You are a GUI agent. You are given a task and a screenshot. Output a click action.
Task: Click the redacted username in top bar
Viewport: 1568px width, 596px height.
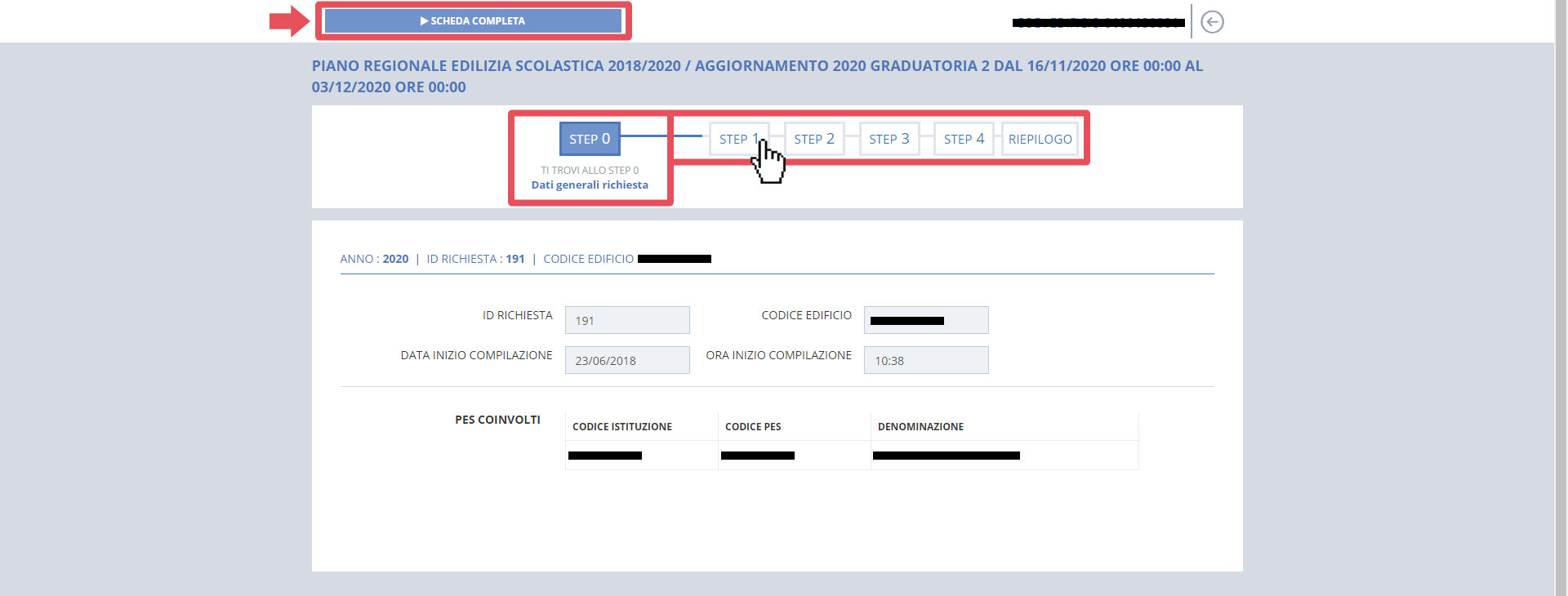[1098, 23]
